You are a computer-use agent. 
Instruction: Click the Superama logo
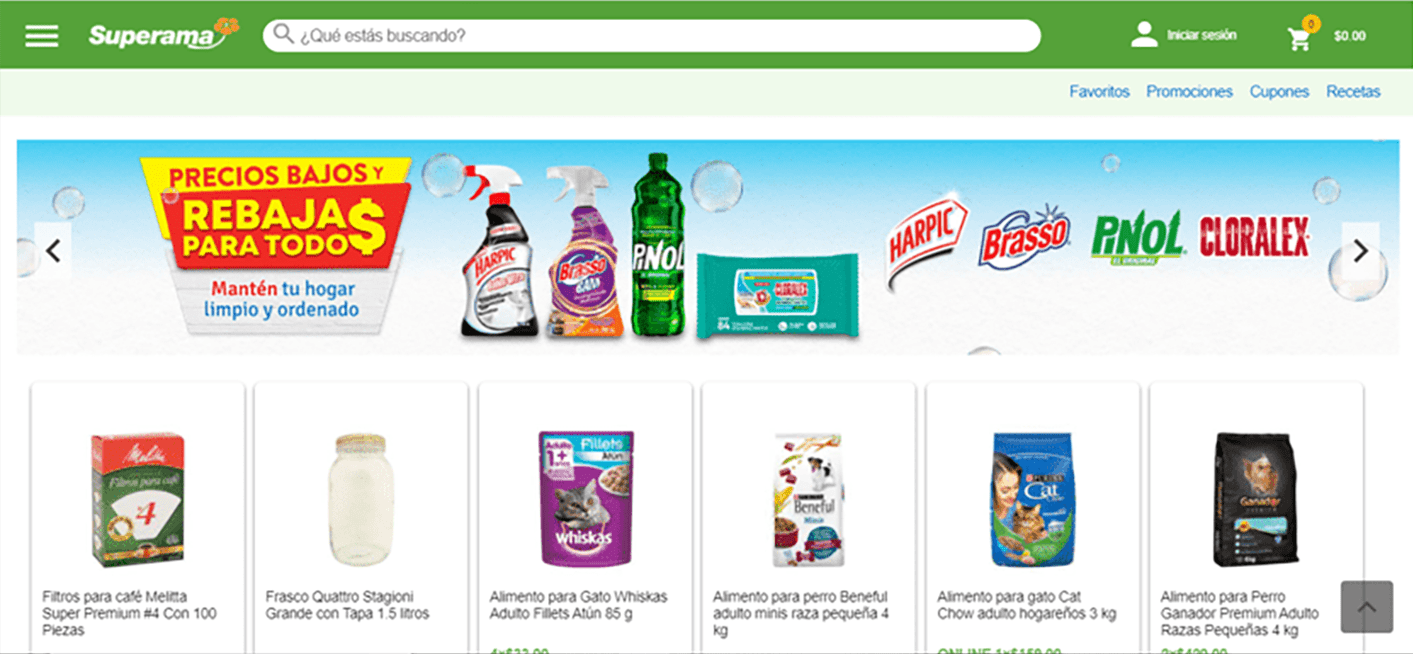click(164, 34)
